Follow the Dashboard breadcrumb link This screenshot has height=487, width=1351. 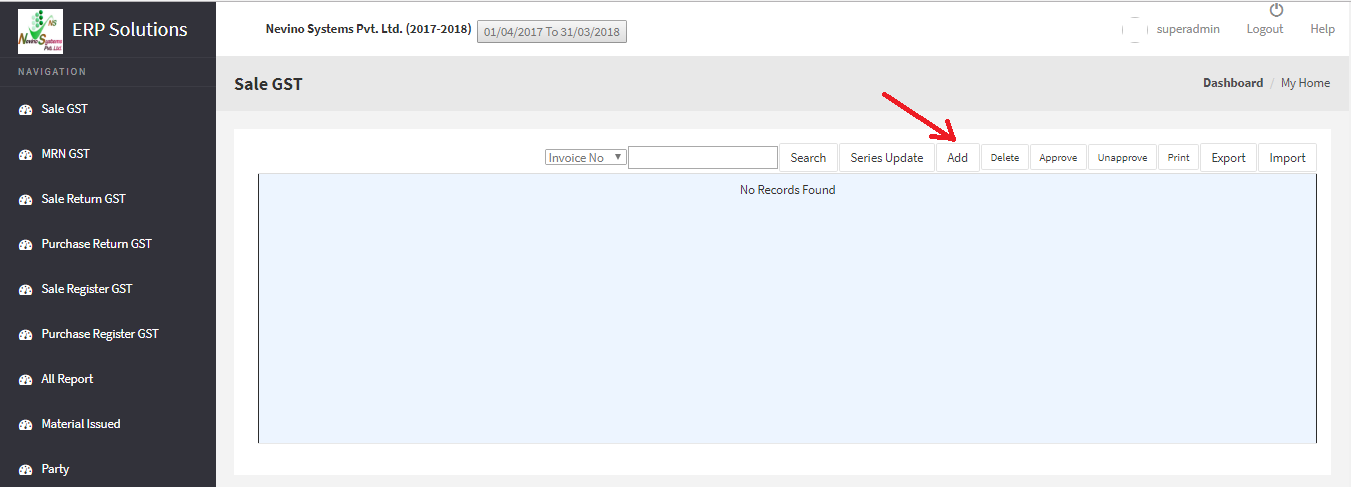pyautogui.click(x=1232, y=83)
